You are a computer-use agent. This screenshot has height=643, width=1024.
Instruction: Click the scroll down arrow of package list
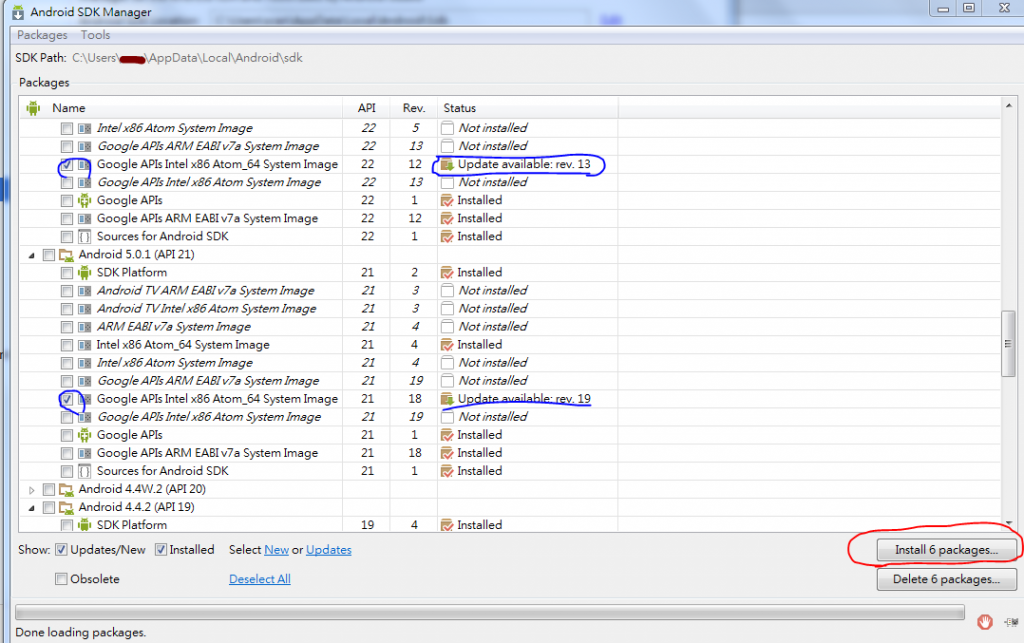(1008, 524)
